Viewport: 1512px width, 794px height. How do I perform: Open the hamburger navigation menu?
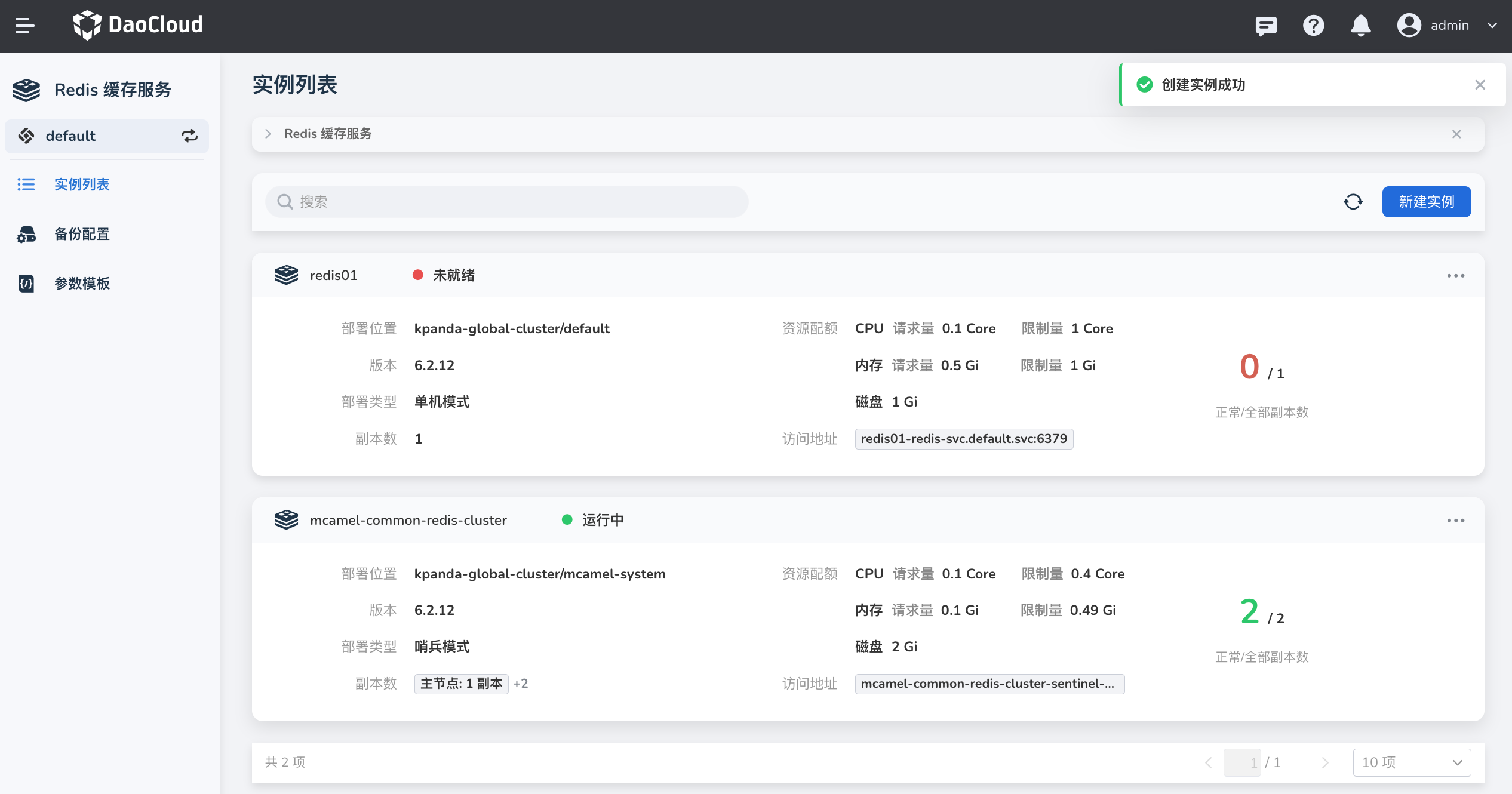click(x=24, y=26)
